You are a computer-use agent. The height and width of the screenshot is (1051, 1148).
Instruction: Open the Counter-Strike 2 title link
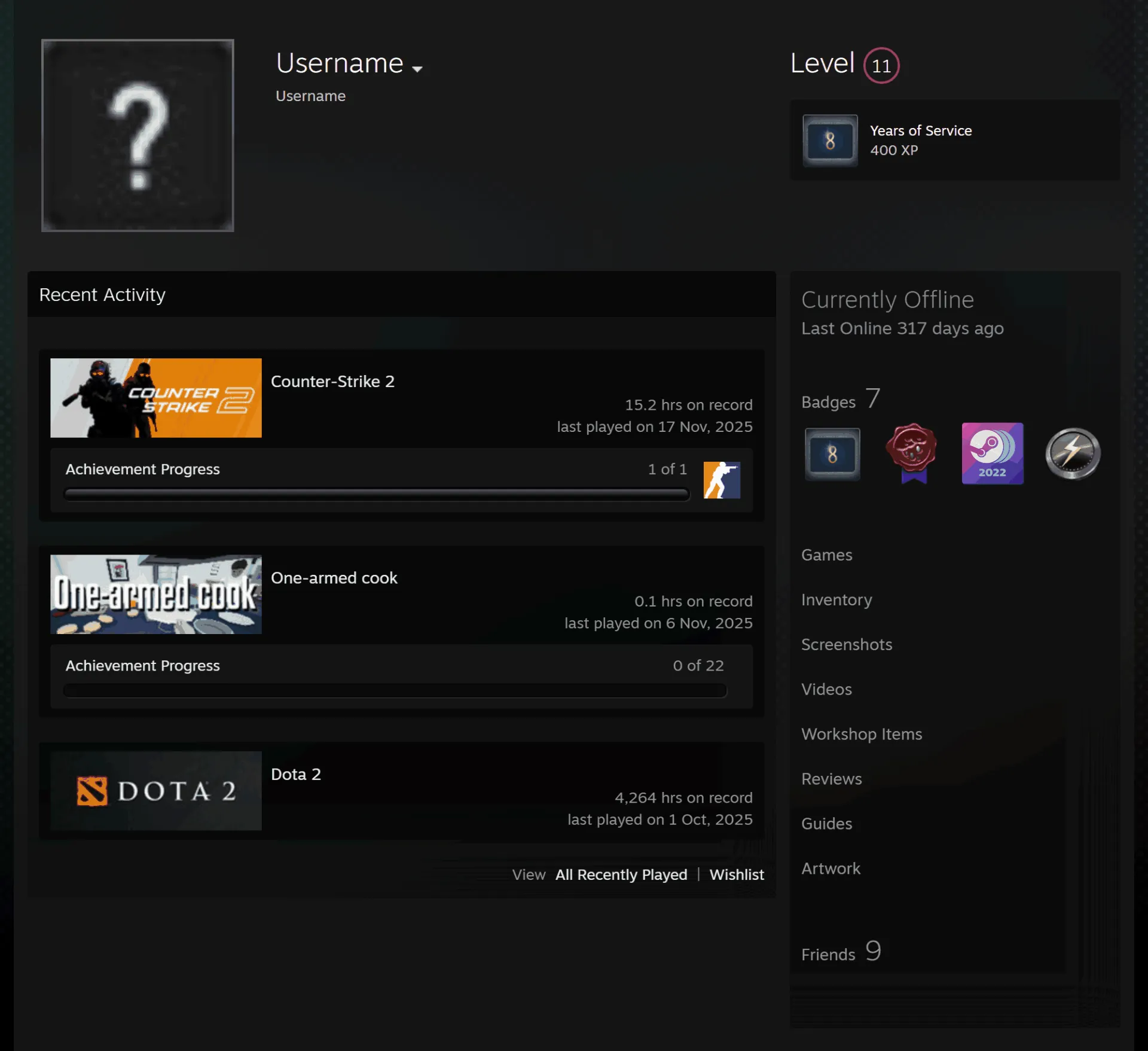(x=332, y=382)
